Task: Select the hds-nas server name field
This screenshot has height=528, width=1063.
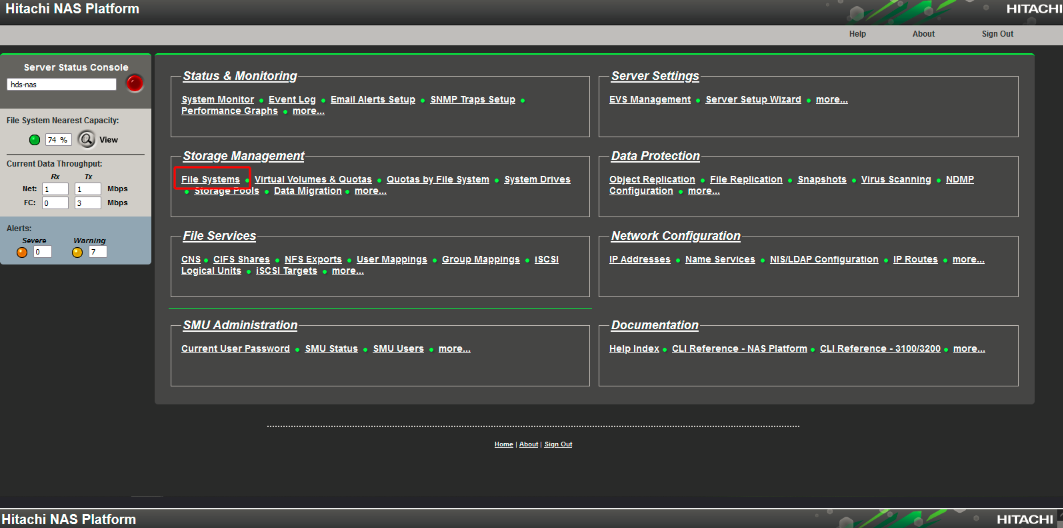Action: [x=62, y=85]
